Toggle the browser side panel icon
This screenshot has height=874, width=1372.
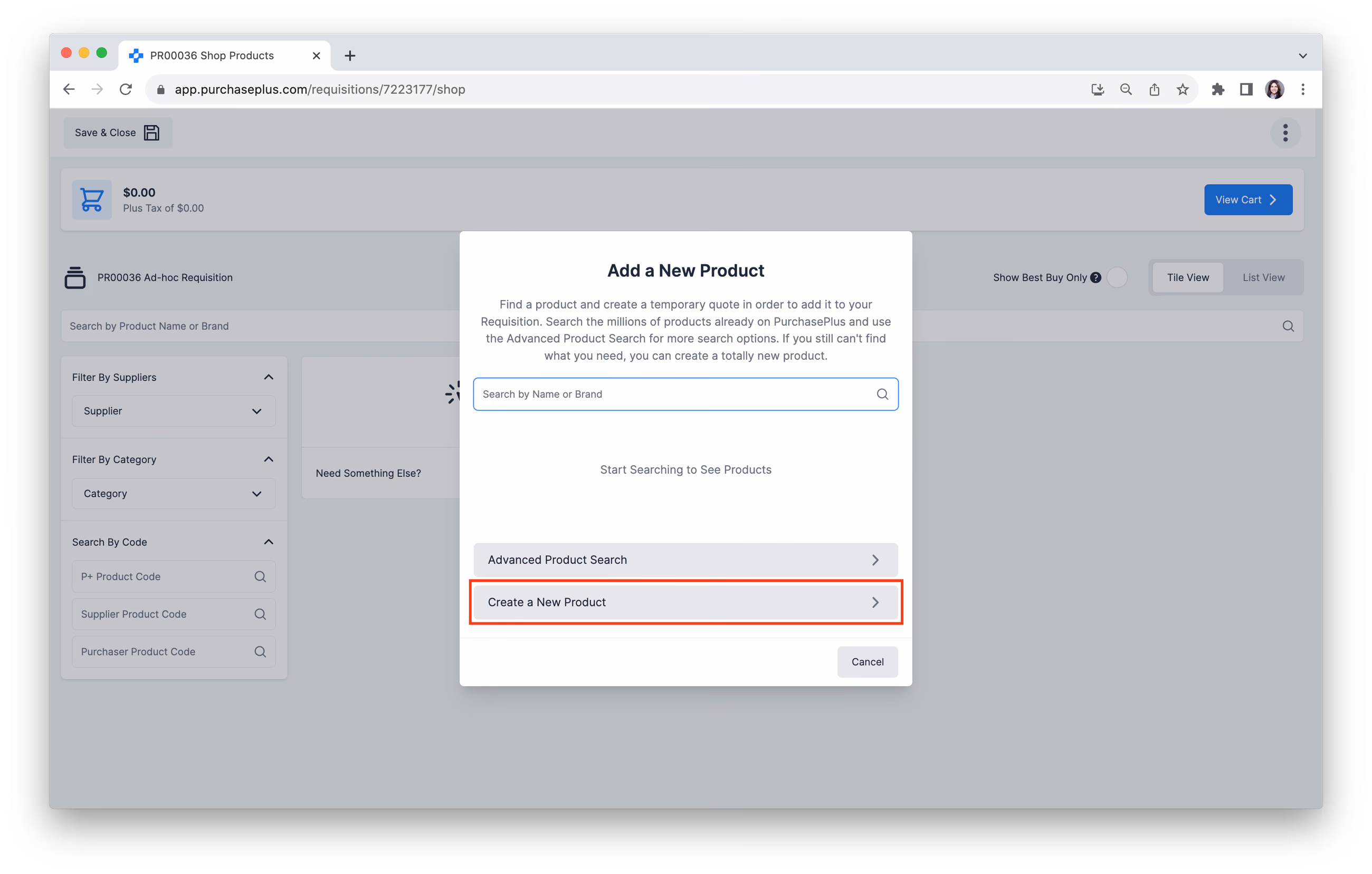(1246, 89)
